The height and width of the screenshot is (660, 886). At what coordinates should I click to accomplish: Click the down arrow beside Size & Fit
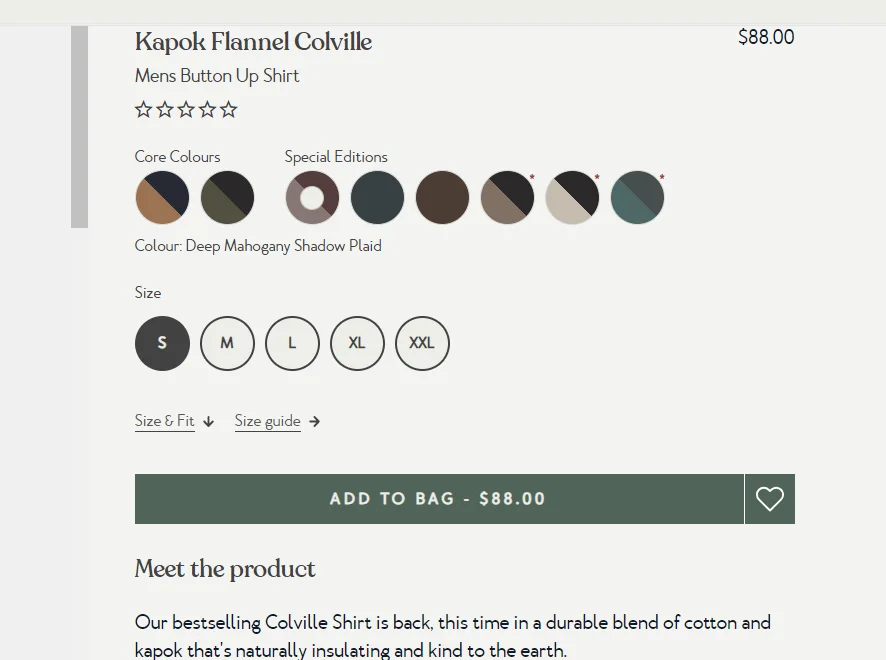tap(209, 422)
